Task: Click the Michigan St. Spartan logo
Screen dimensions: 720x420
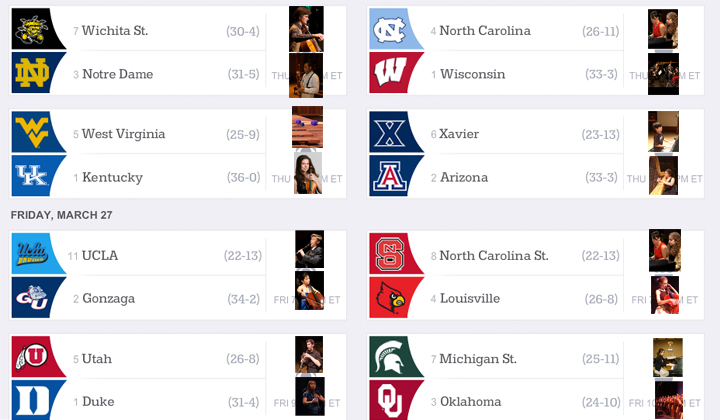Action: point(390,358)
